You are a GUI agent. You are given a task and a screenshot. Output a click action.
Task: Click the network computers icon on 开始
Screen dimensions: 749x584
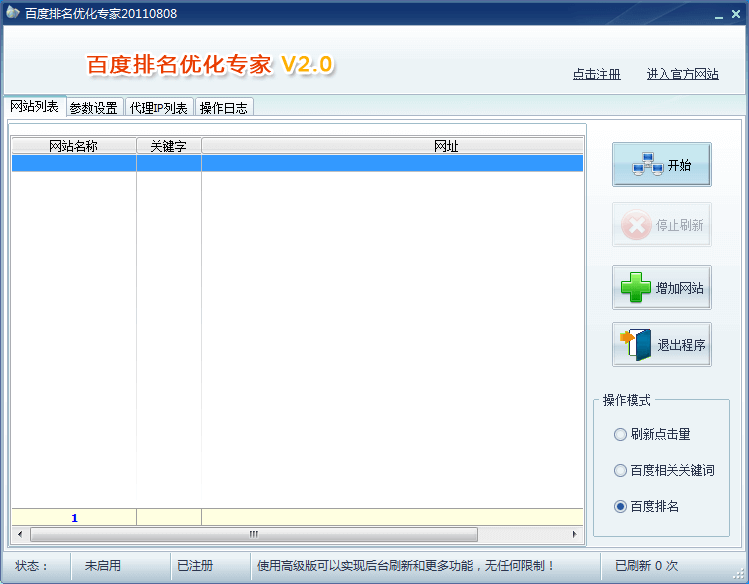click(x=648, y=164)
